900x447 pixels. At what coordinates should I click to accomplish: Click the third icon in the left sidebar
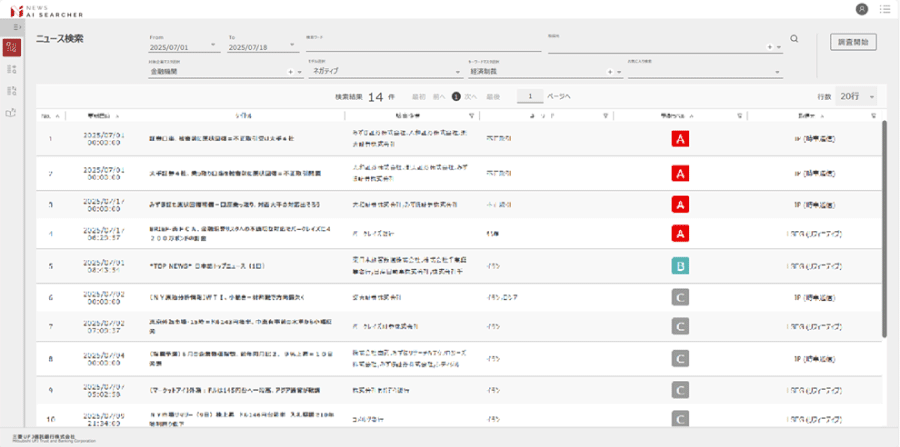(12, 91)
